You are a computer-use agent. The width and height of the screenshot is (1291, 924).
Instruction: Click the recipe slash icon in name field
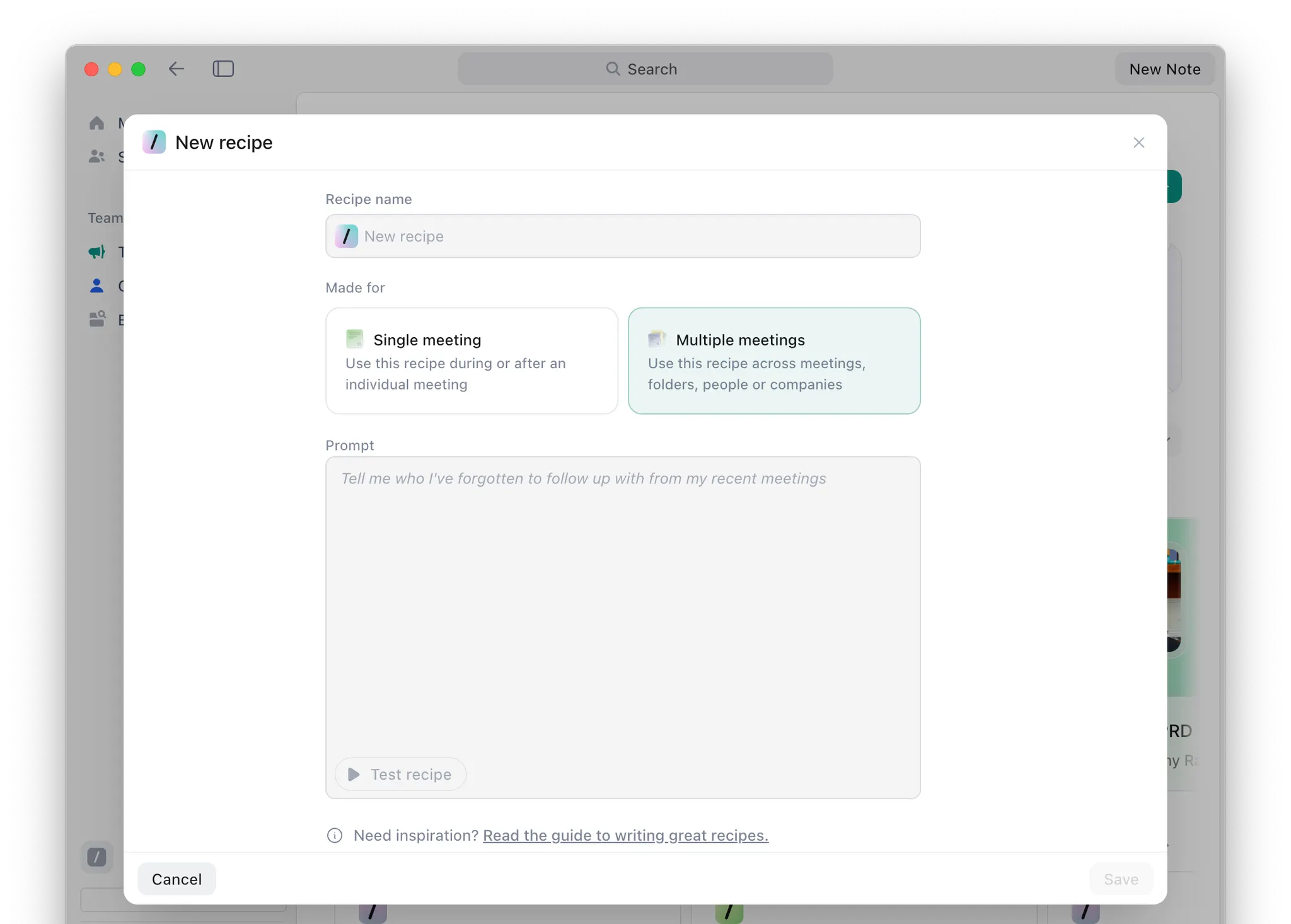pos(346,236)
